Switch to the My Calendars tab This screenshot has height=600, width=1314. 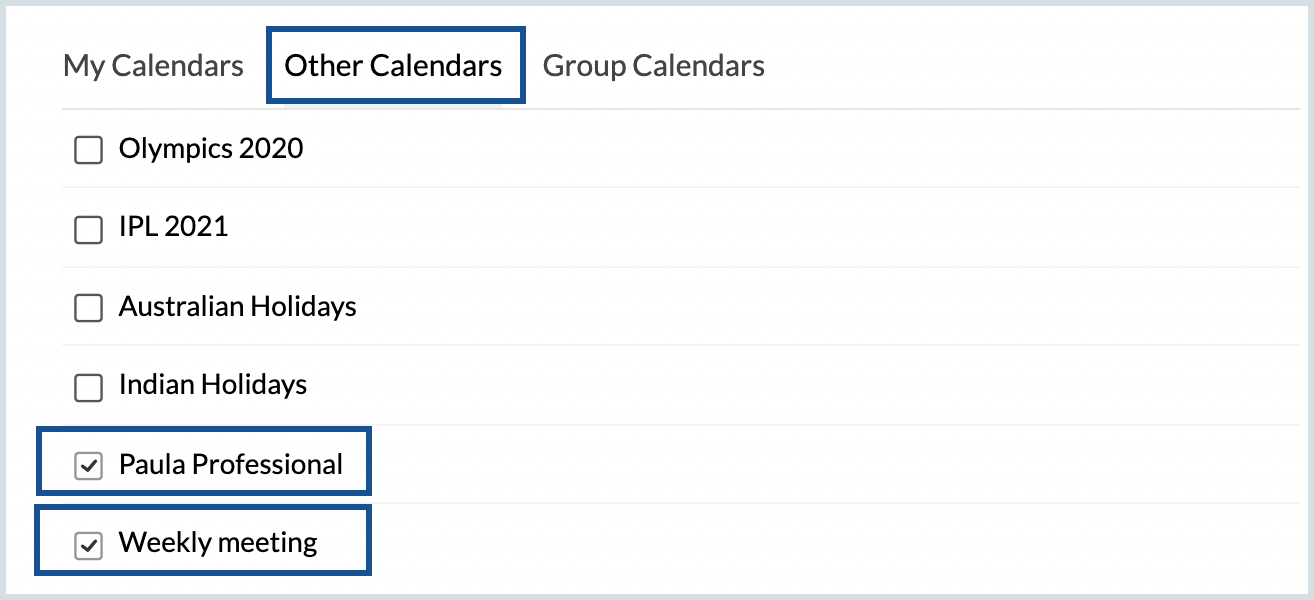click(153, 66)
